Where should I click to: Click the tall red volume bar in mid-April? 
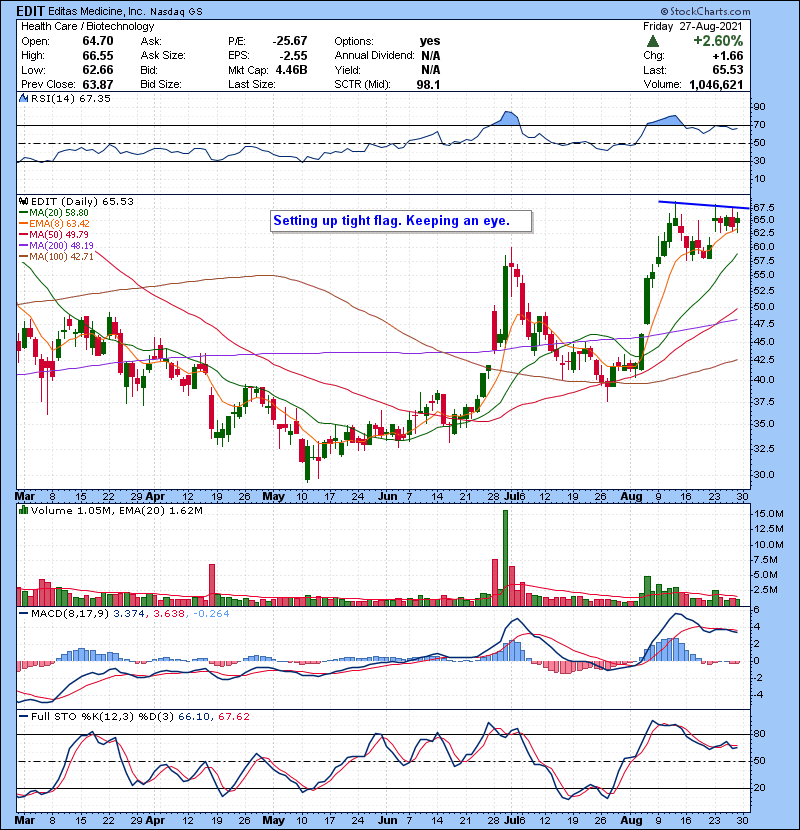tap(212, 585)
